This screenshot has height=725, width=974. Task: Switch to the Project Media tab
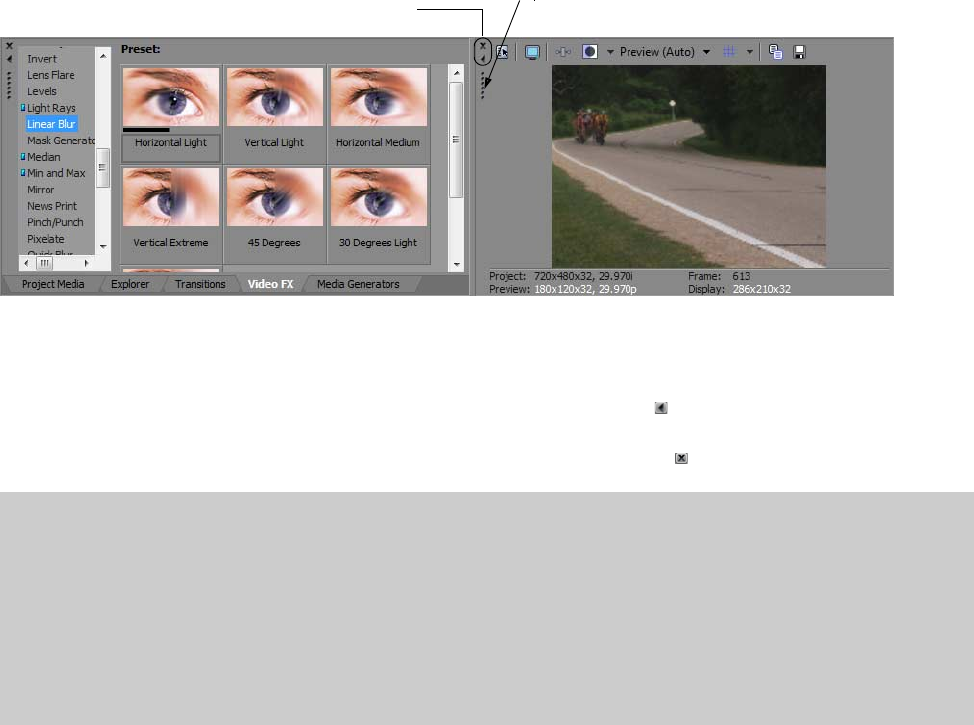[x=53, y=284]
